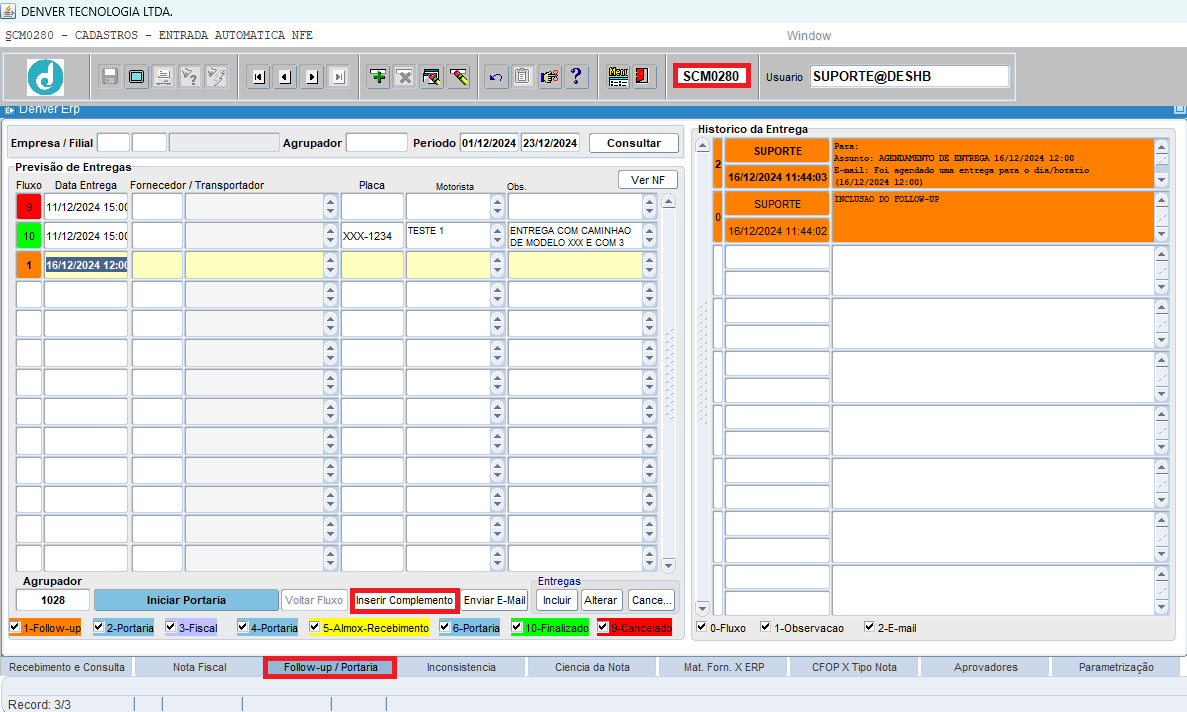Click the Consultar button
The height and width of the screenshot is (712, 1187).
pos(634,143)
